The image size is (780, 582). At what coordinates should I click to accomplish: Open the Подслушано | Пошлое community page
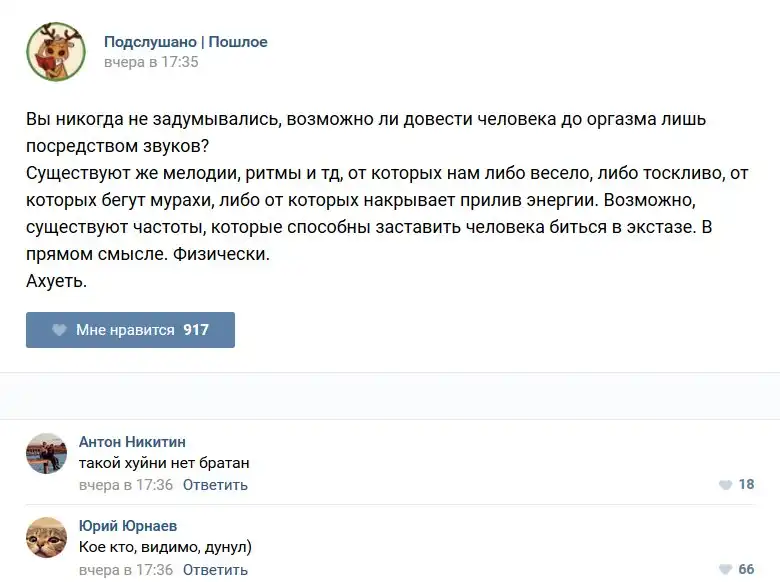pos(185,42)
